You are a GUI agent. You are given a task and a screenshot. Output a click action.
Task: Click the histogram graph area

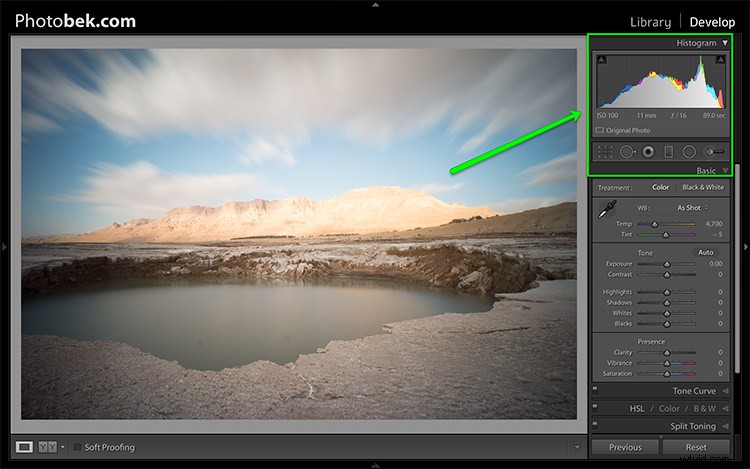pos(661,81)
